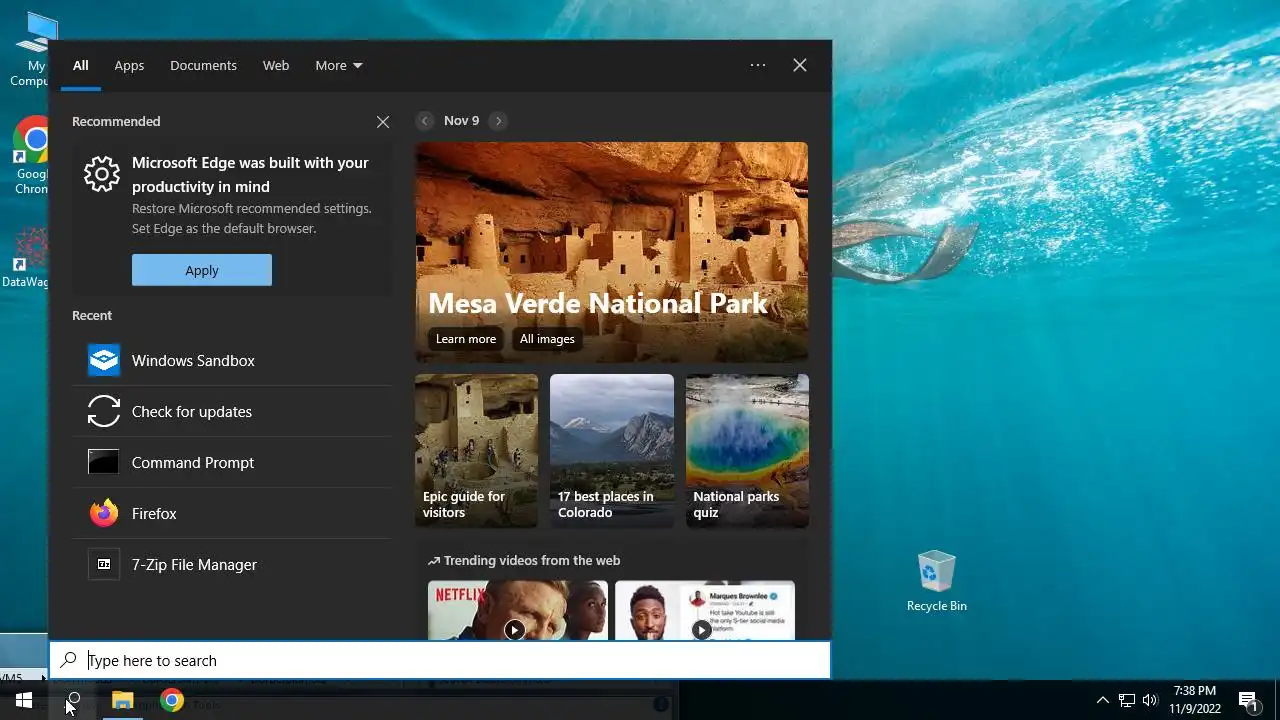Screen dimensions: 1280x720
Task: Open 17 best places in Colorado card
Action: coord(612,451)
